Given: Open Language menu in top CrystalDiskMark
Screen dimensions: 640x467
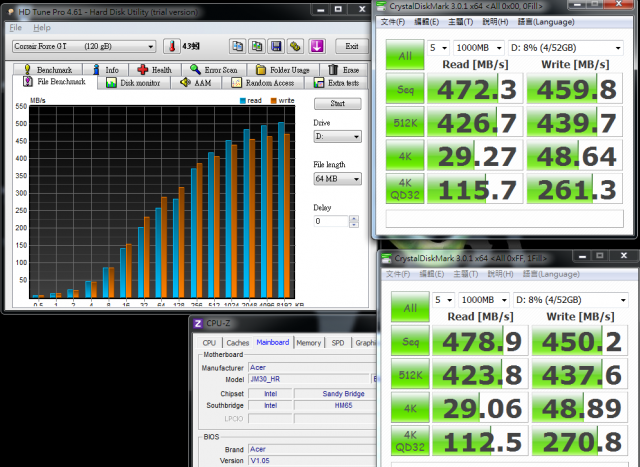Looking at the screenshot, I should pos(546,22).
